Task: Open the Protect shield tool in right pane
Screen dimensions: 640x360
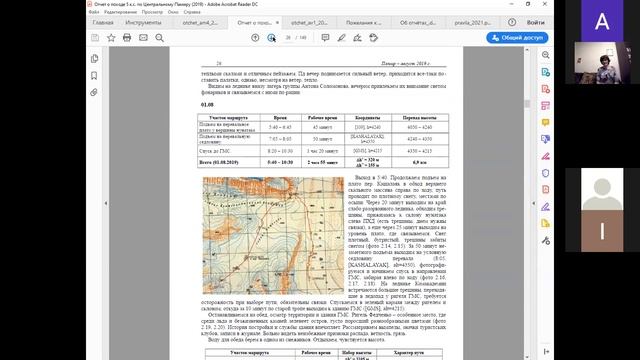Action: click(546, 173)
